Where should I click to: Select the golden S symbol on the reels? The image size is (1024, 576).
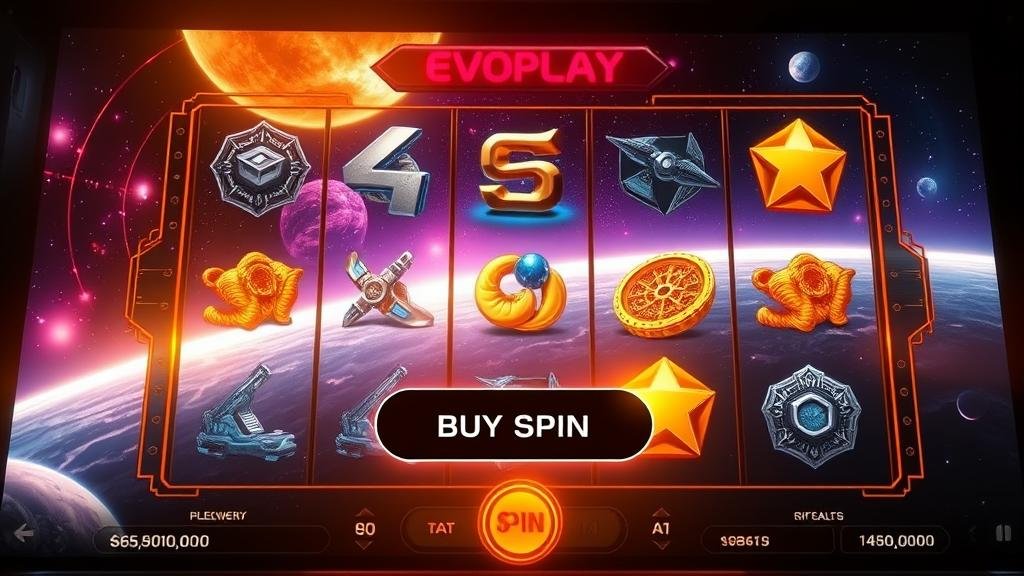[520, 170]
